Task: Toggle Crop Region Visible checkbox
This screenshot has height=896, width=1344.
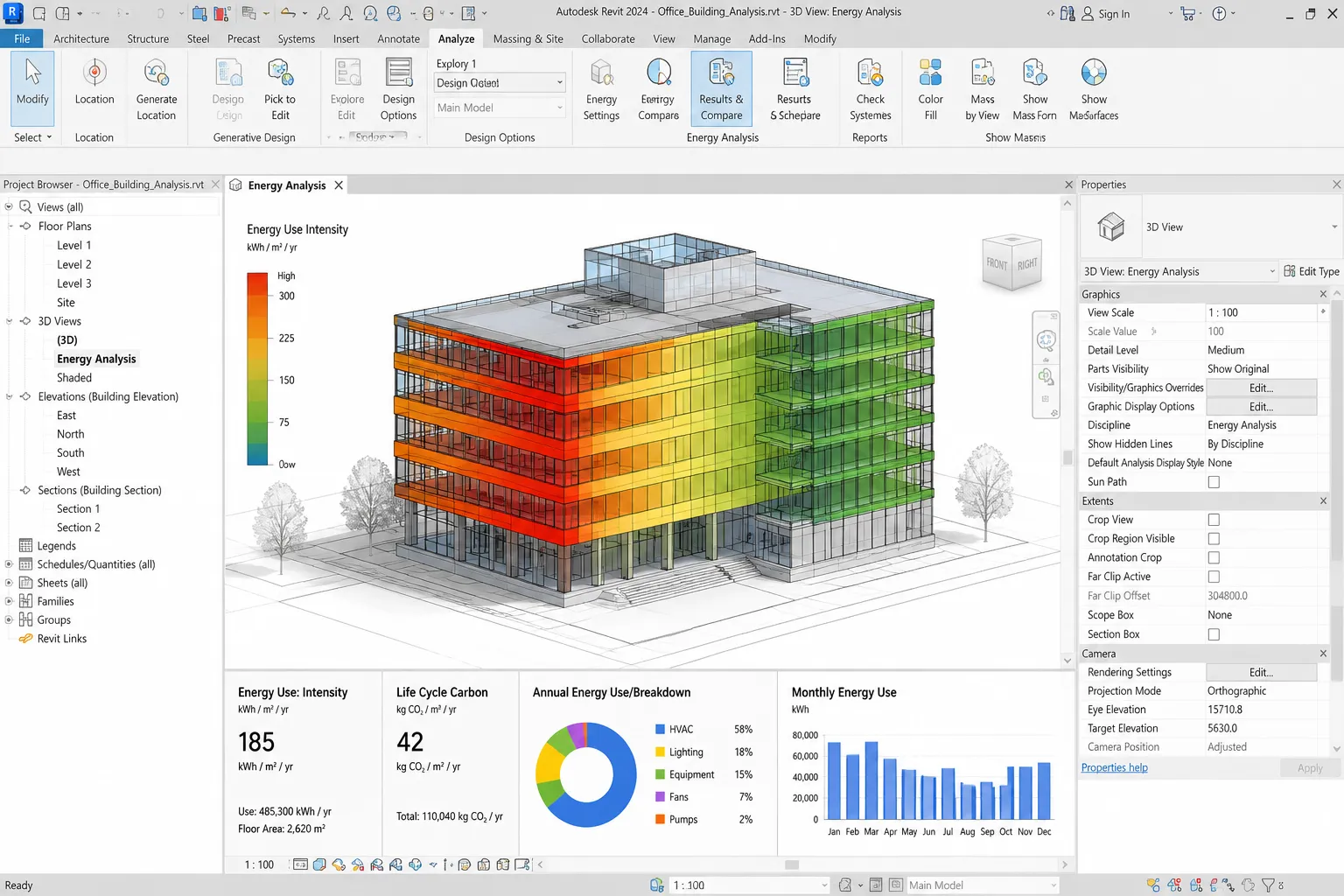Action: (1214, 539)
